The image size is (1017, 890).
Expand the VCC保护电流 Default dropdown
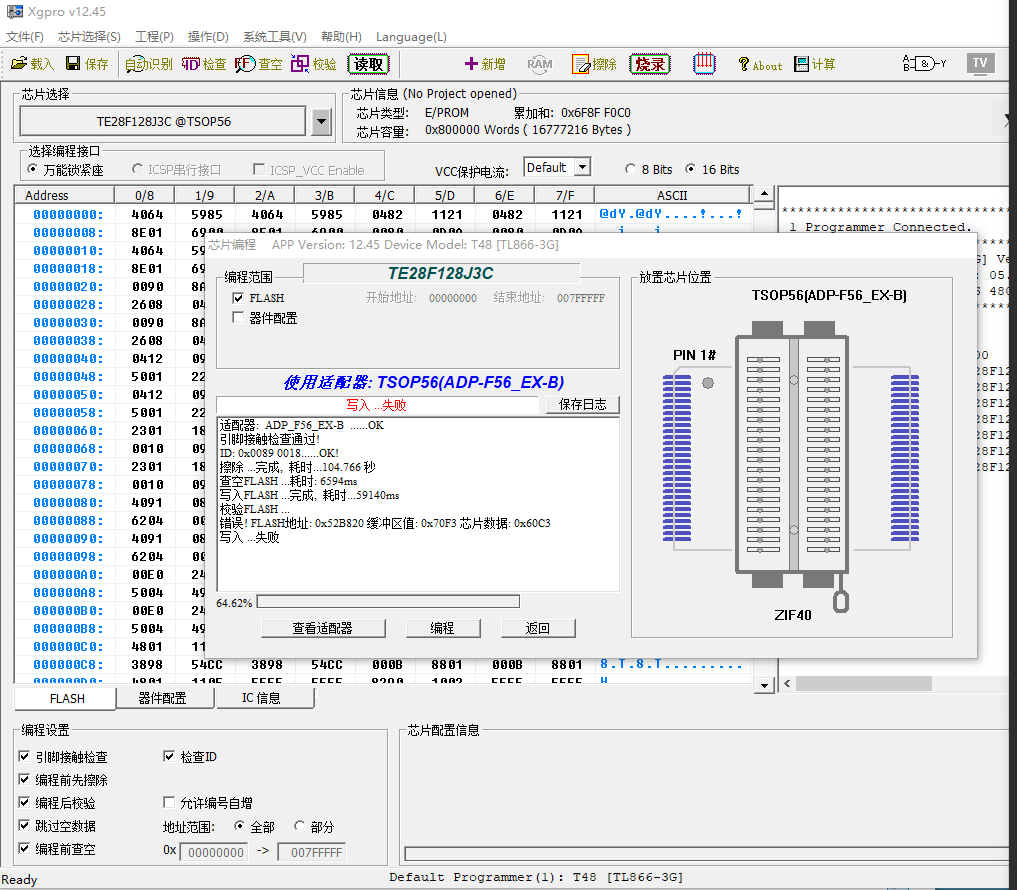(582, 168)
